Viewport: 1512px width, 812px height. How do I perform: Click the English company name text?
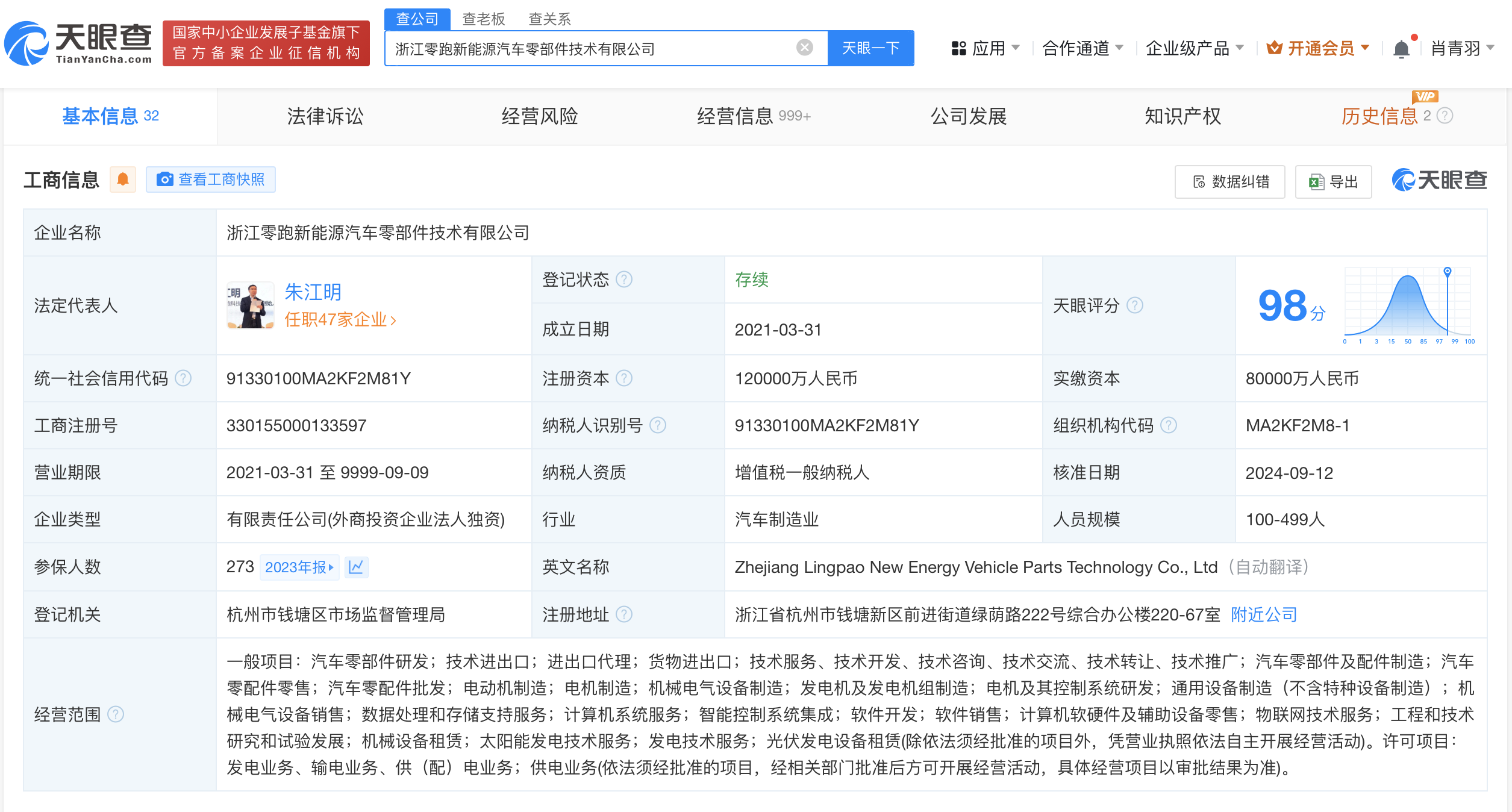click(976, 567)
